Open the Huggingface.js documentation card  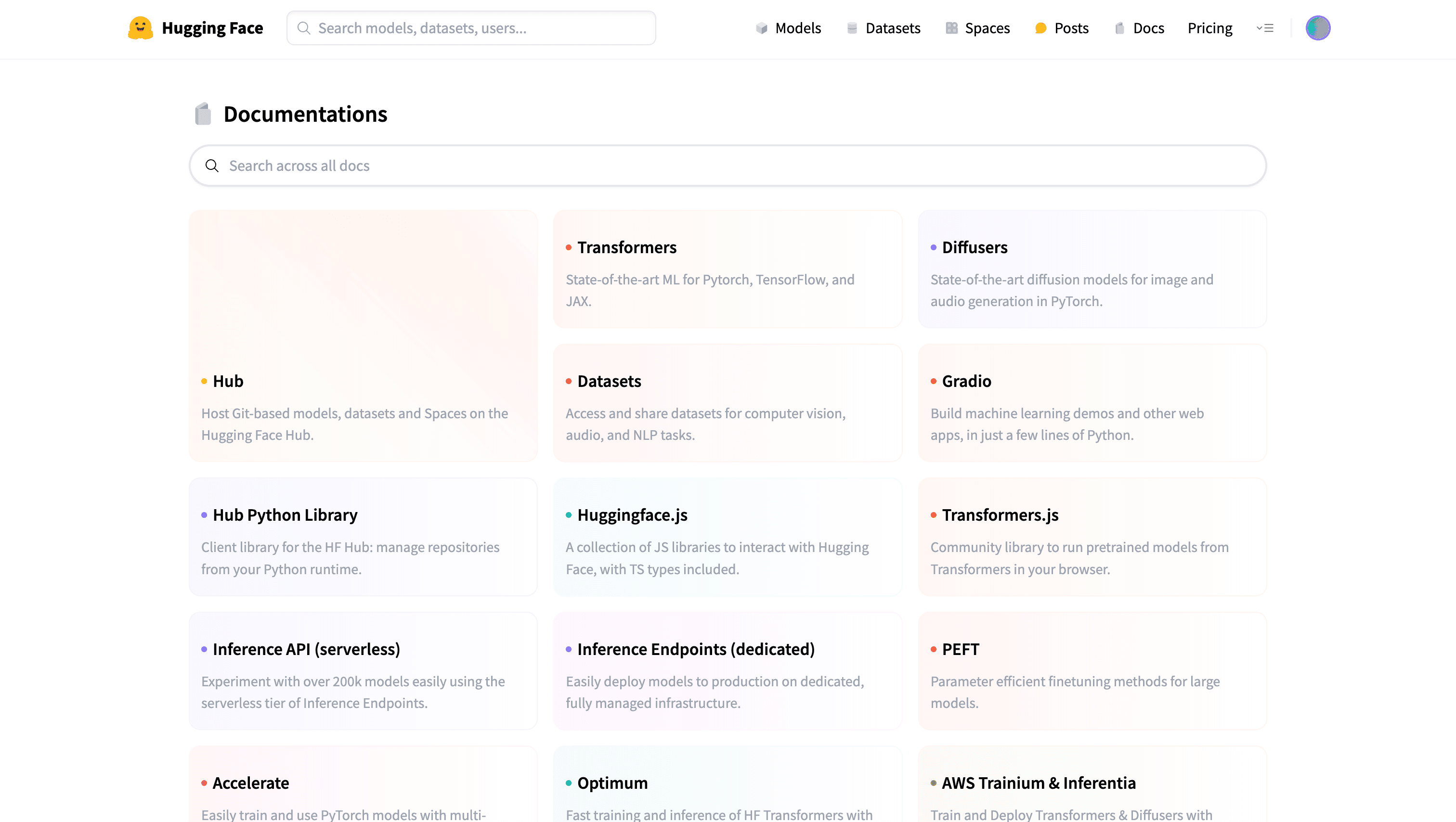tap(728, 537)
